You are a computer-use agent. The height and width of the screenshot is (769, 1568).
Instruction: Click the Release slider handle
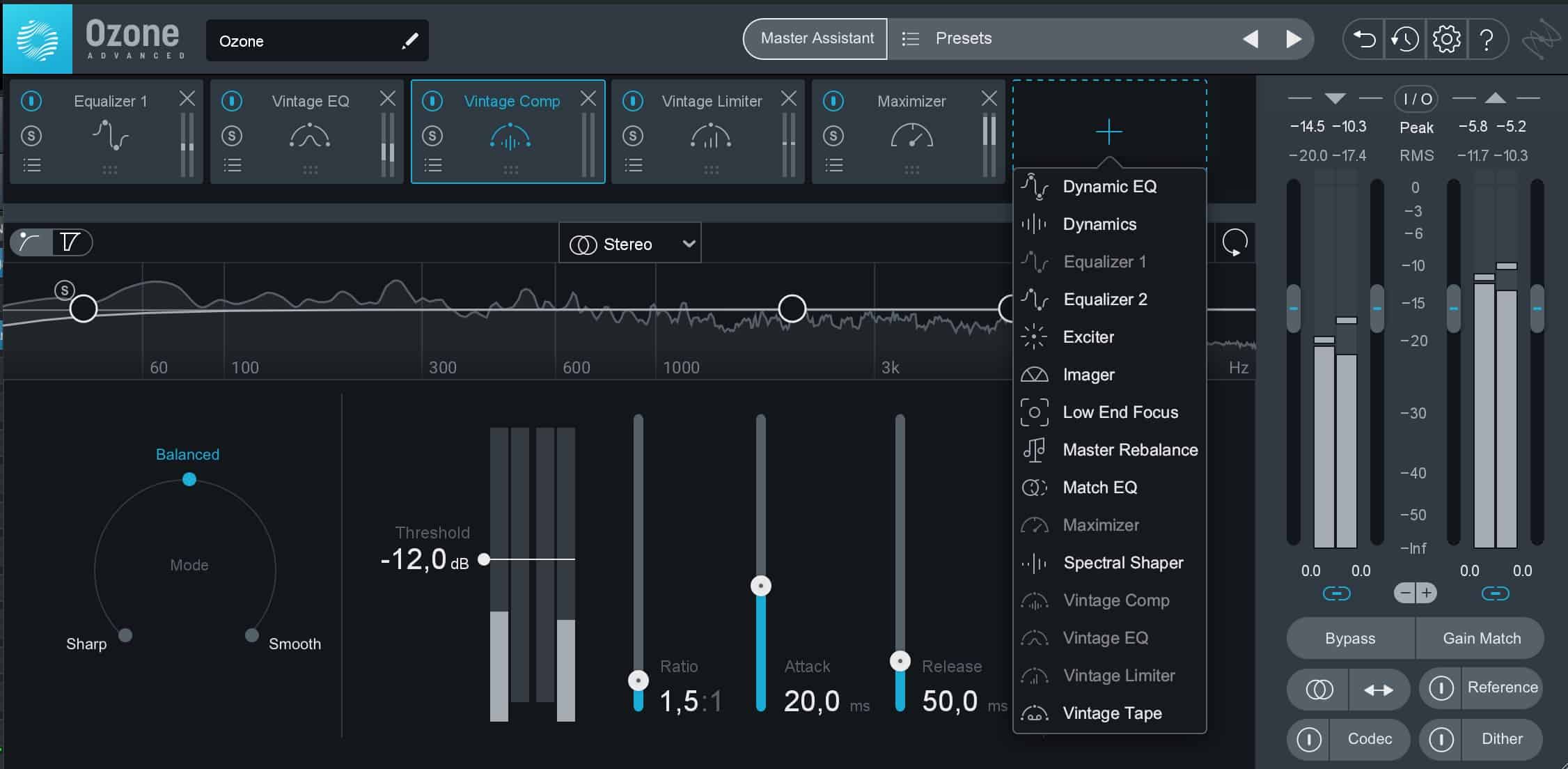click(x=900, y=661)
